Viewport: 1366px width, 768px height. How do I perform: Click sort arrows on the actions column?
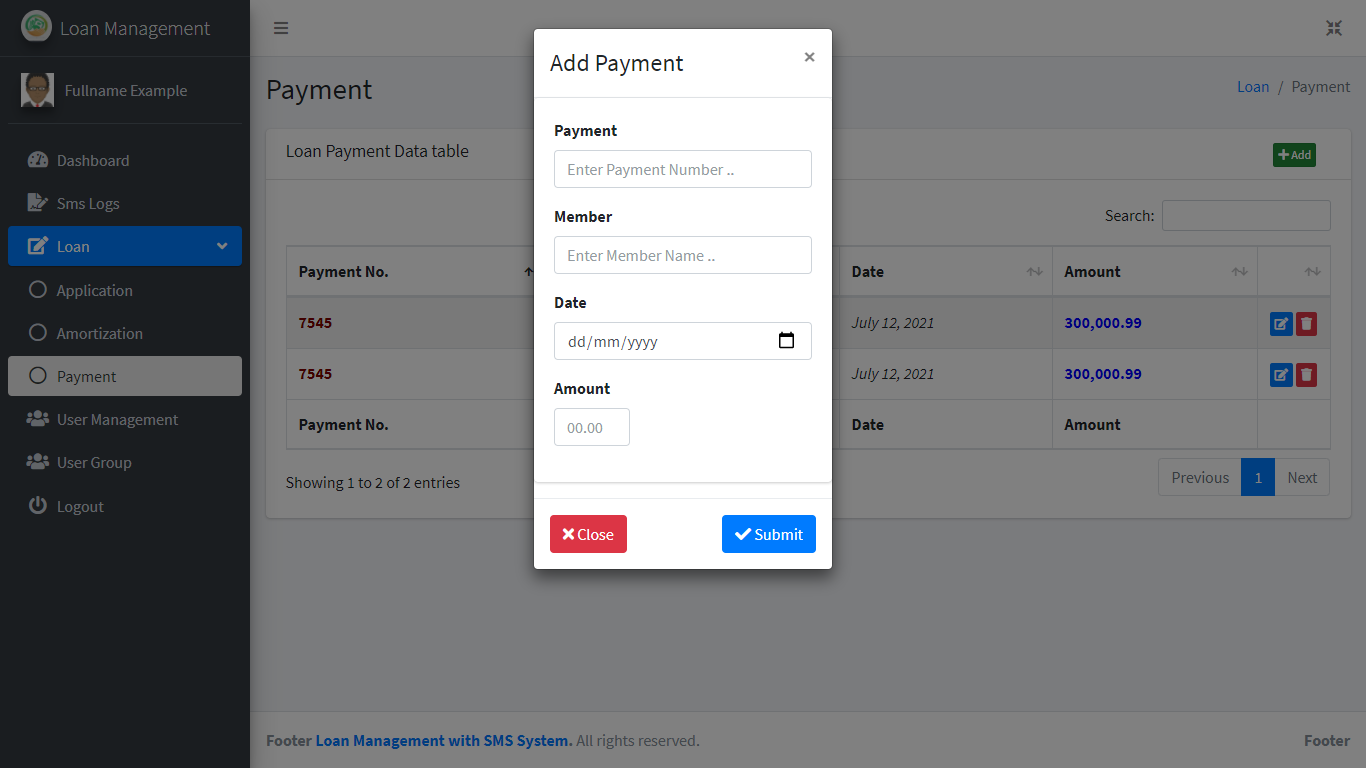click(x=1312, y=272)
